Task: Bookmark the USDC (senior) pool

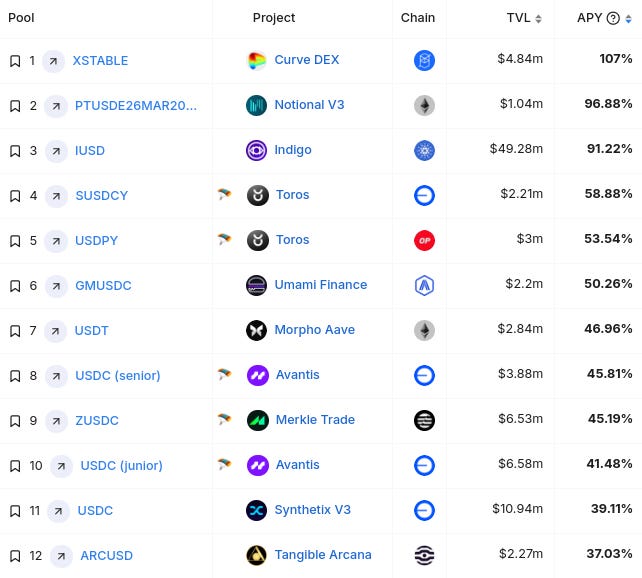Action: (15, 376)
